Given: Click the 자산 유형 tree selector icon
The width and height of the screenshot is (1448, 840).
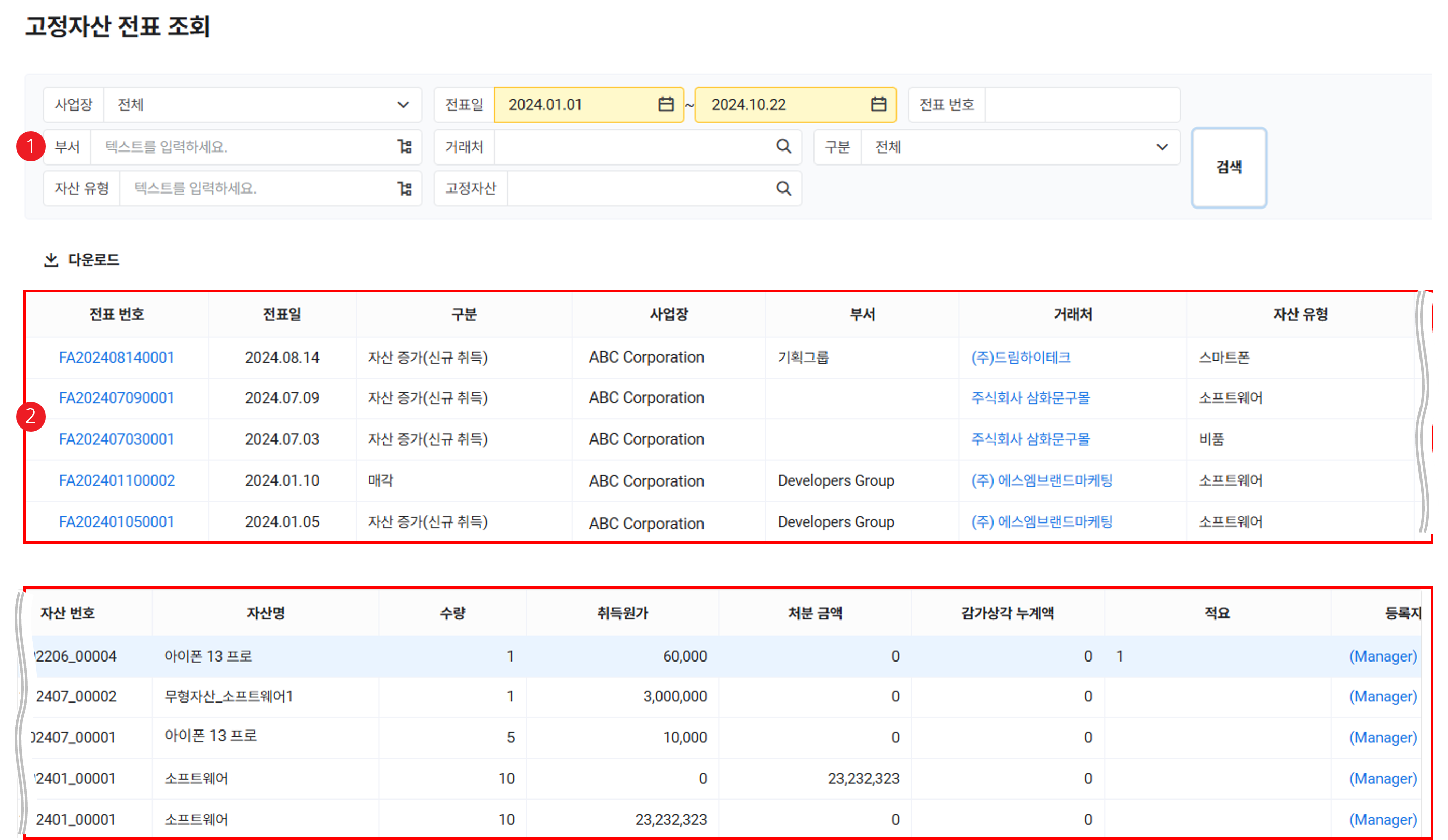Looking at the screenshot, I should point(405,188).
